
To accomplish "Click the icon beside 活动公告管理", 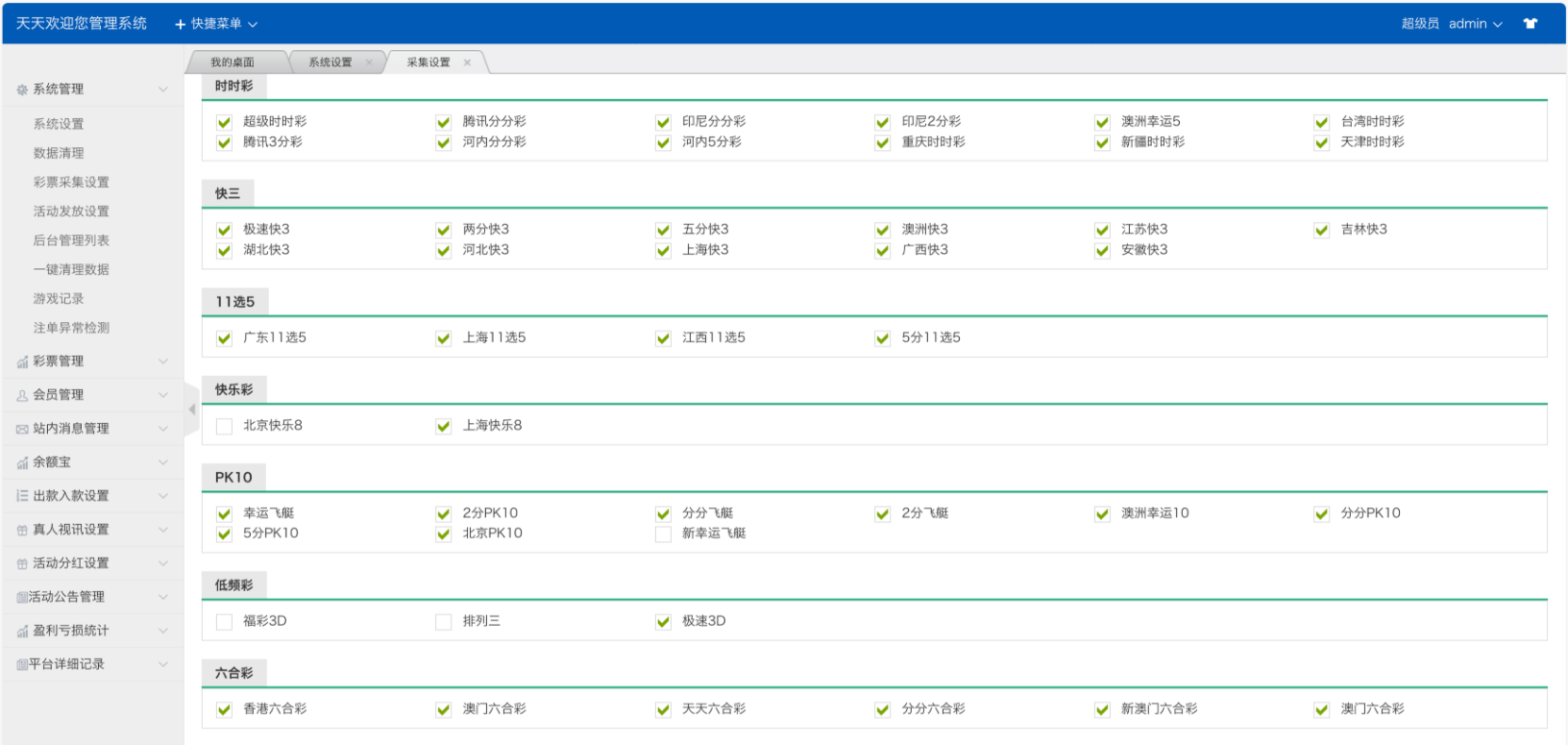I will tap(22, 597).
